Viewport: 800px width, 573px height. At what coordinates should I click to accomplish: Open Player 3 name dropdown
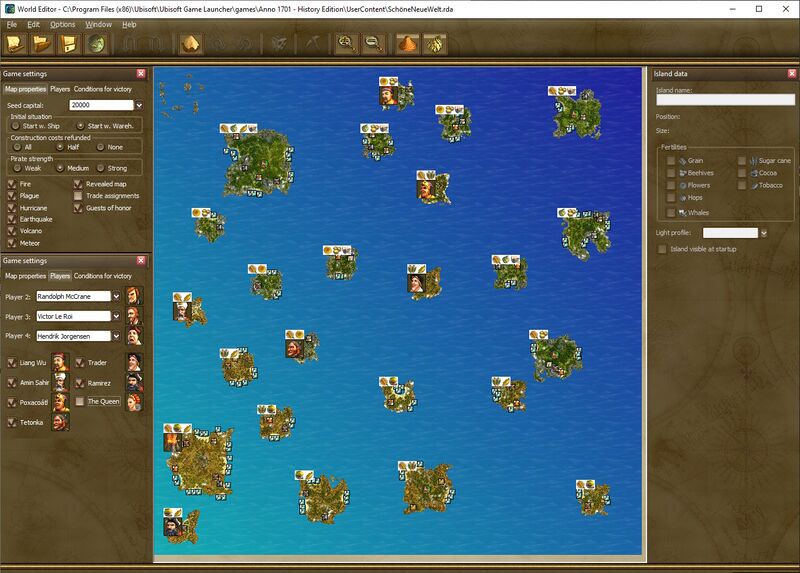[116, 316]
